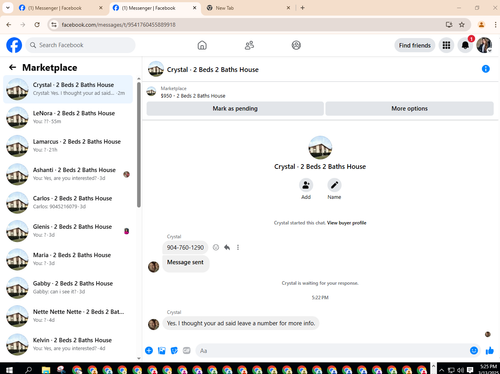Screen dimensions: 500x374
Task: Open the notifications bell
Action: [x=465, y=45]
